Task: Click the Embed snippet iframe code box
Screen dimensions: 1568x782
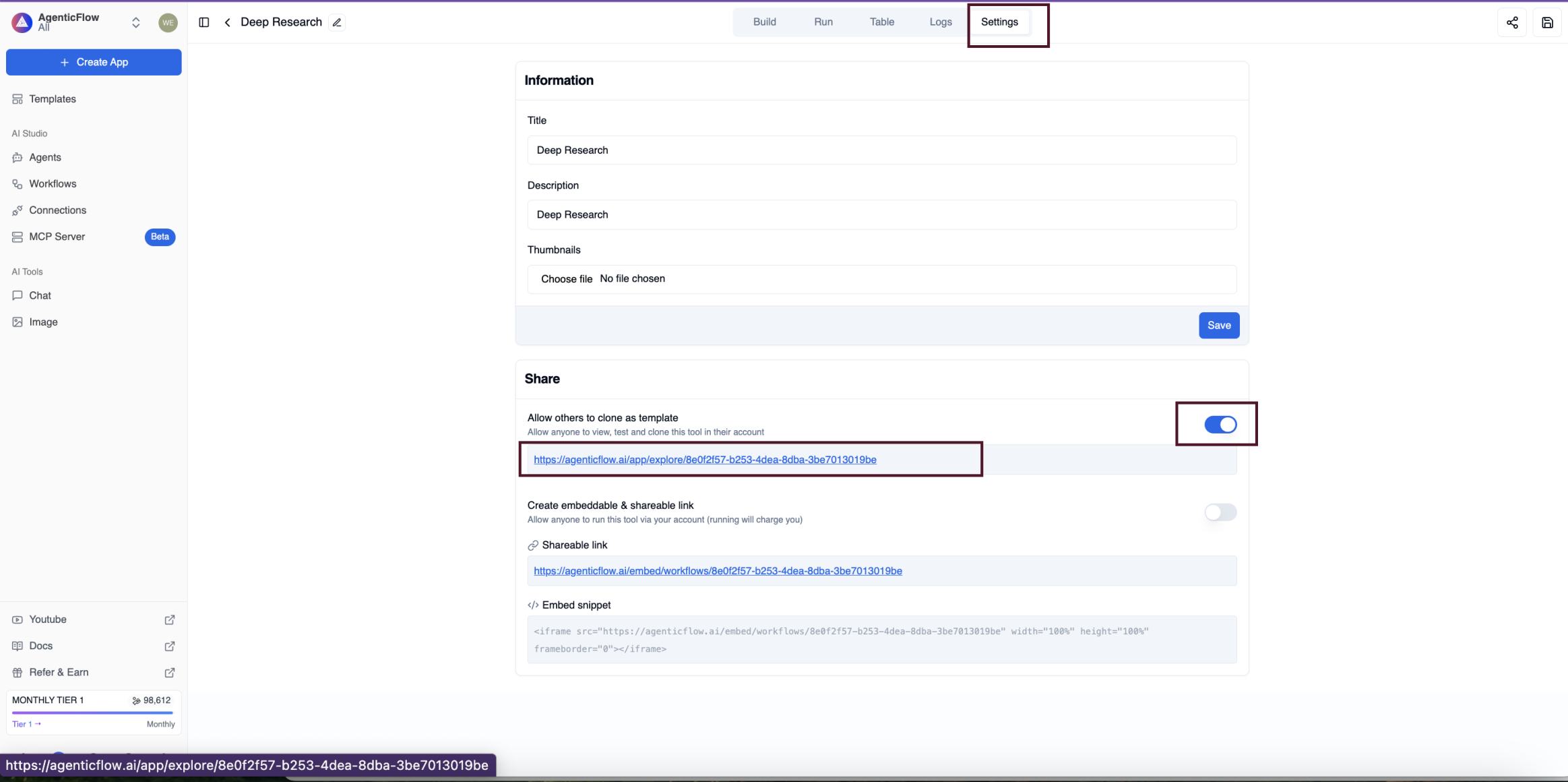Action: click(881, 640)
